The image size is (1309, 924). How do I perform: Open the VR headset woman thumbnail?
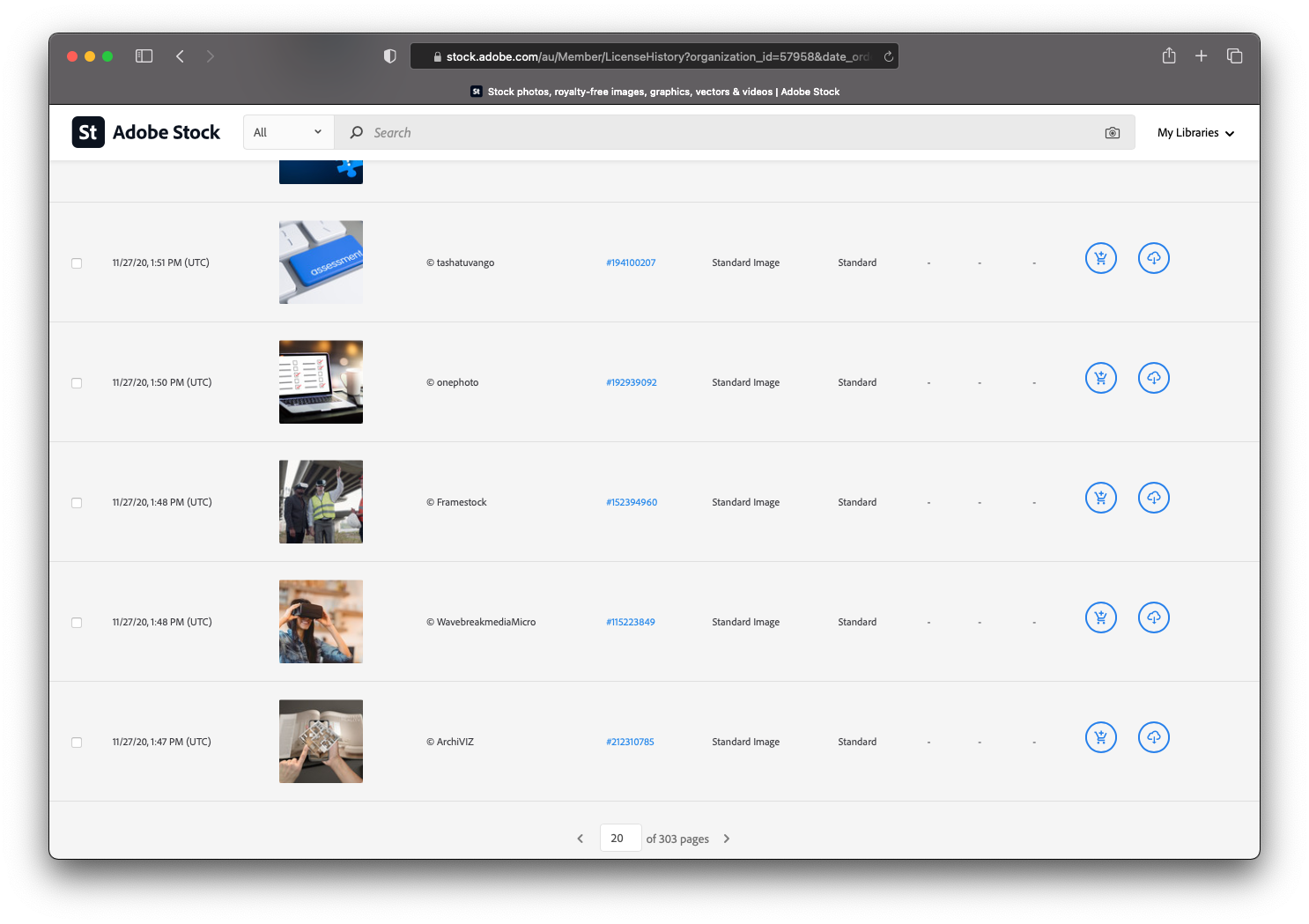point(321,622)
